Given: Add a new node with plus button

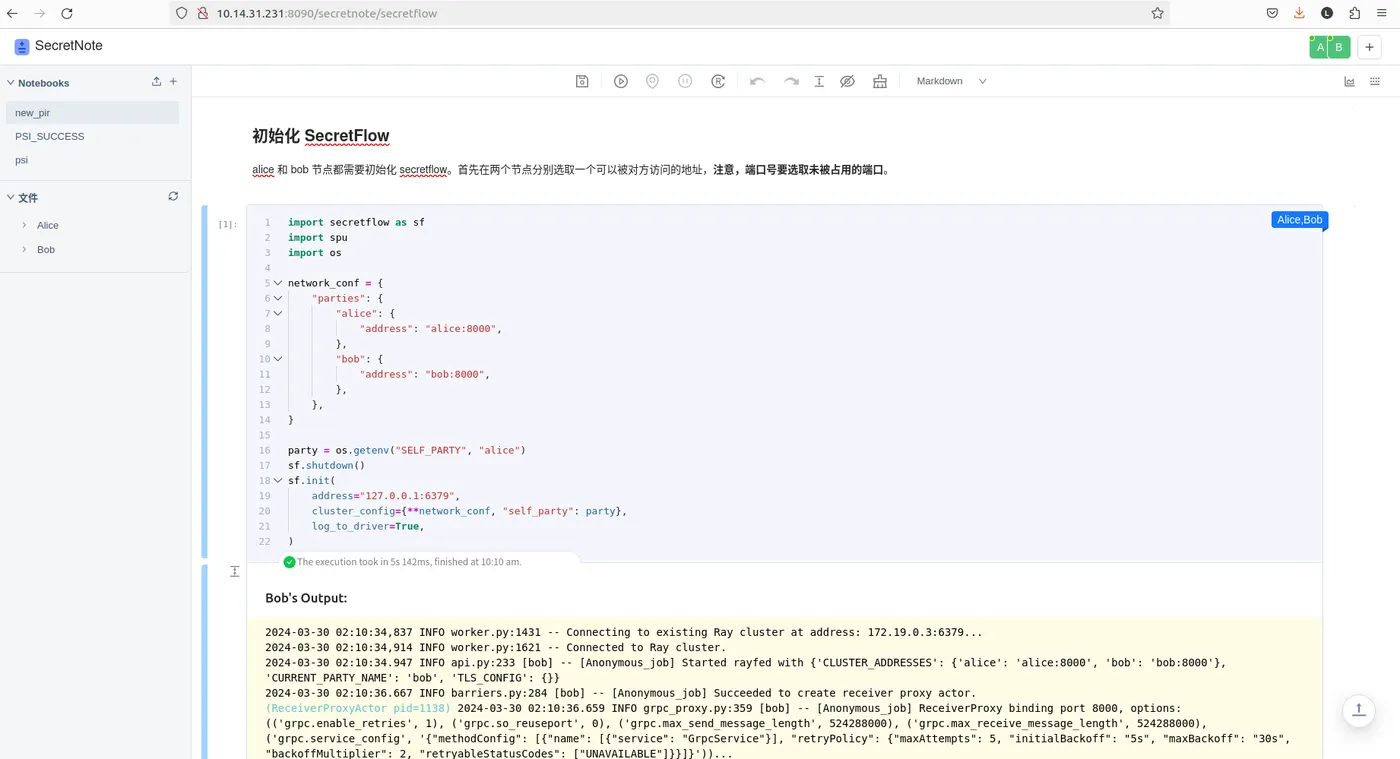Looking at the screenshot, I should [x=1370, y=47].
